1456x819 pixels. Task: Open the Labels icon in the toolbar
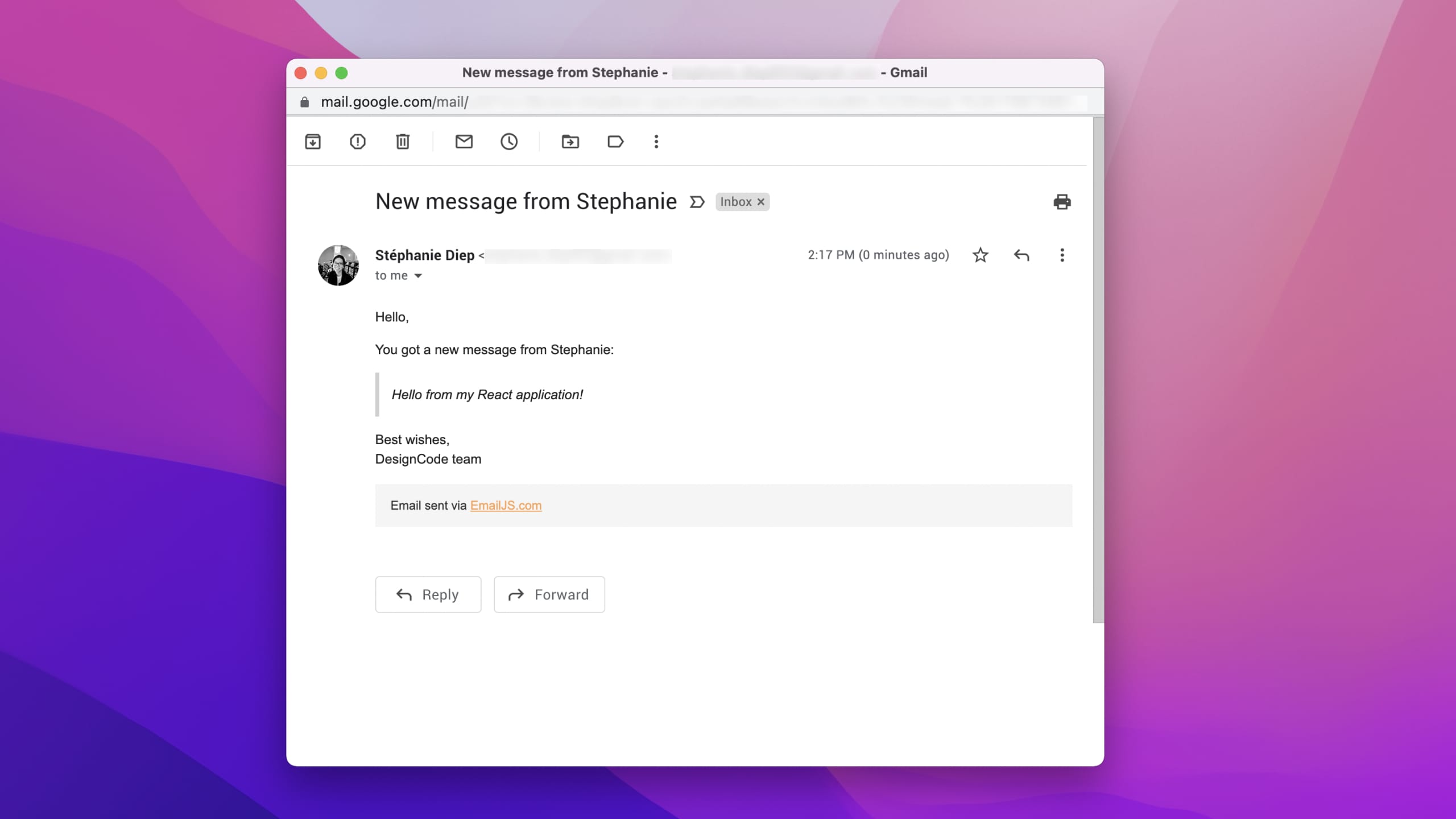click(615, 142)
